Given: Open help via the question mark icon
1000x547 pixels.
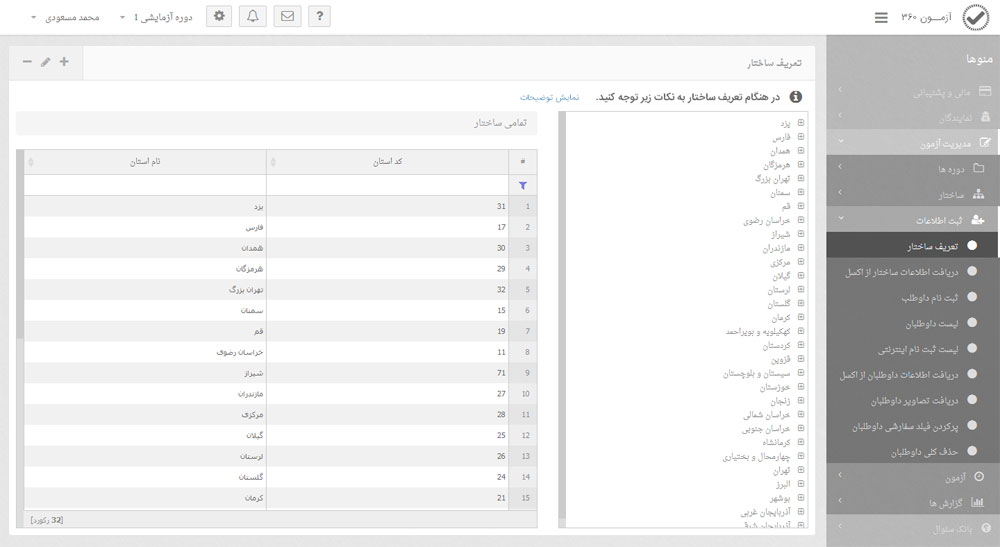Looking at the screenshot, I should (320, 17).
